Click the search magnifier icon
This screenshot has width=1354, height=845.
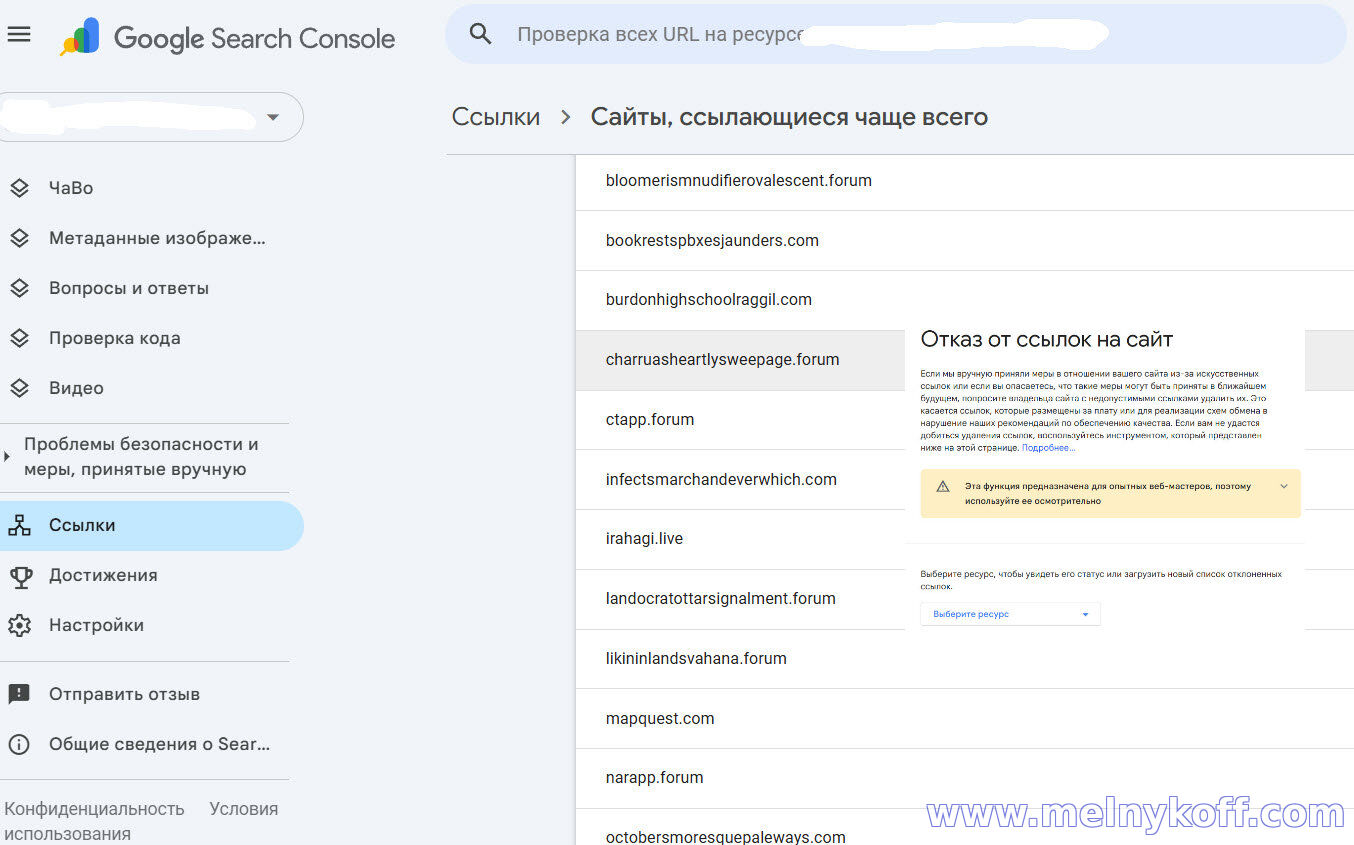tap(481, 34)
